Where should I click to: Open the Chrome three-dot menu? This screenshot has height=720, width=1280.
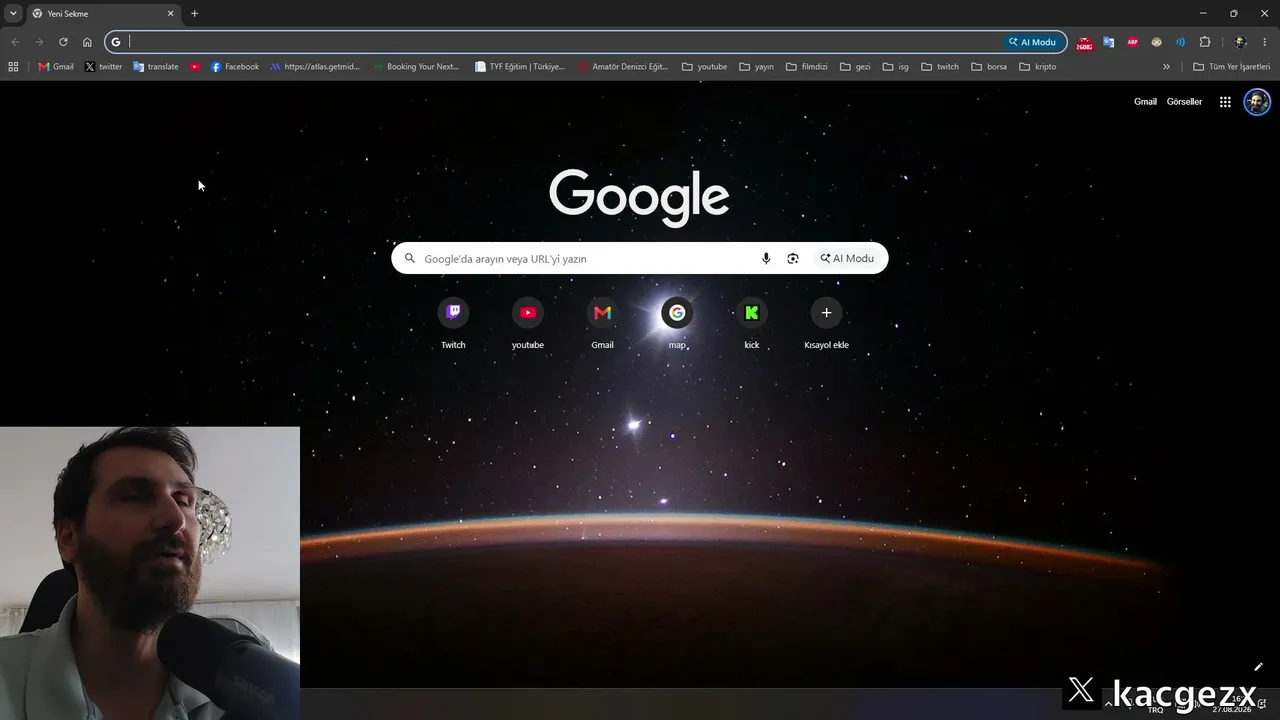pos(1265,42)
